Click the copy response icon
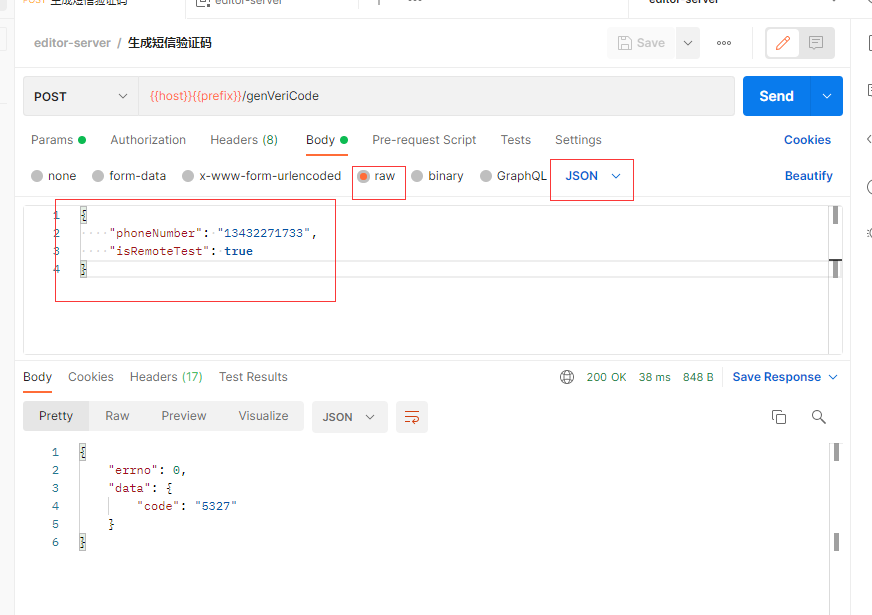The height and width of the screenshot is (615, 872). tap(779, 417)
